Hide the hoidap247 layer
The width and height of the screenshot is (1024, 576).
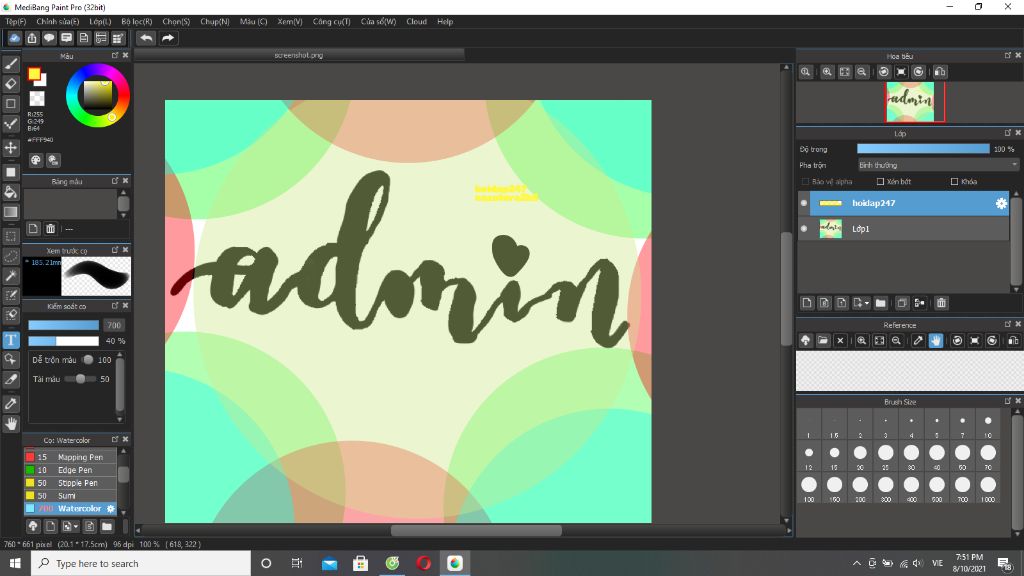pyautogui.click(x=804, y=203)
